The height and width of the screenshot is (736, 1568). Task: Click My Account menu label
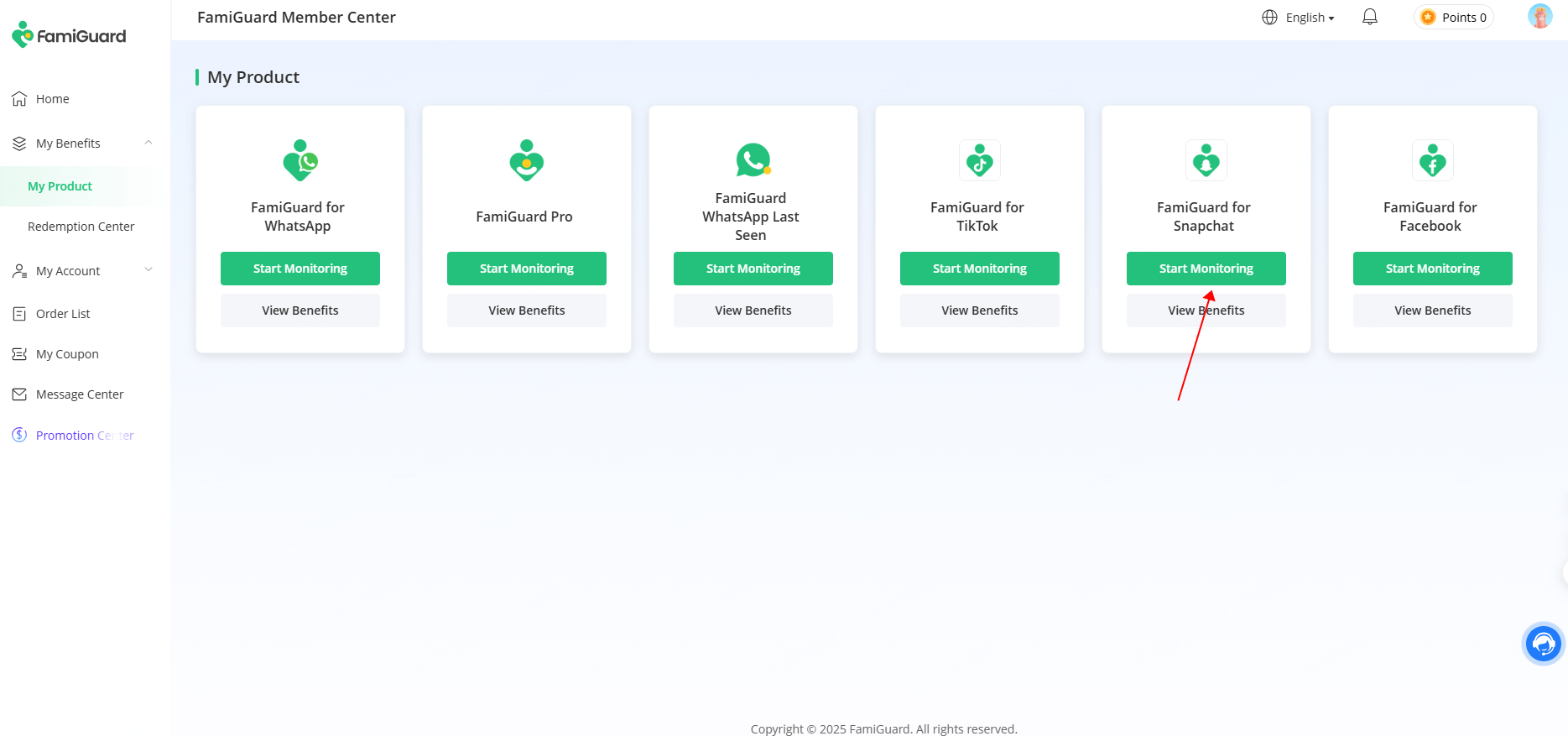pyautogui.click(x=68, y=271)
